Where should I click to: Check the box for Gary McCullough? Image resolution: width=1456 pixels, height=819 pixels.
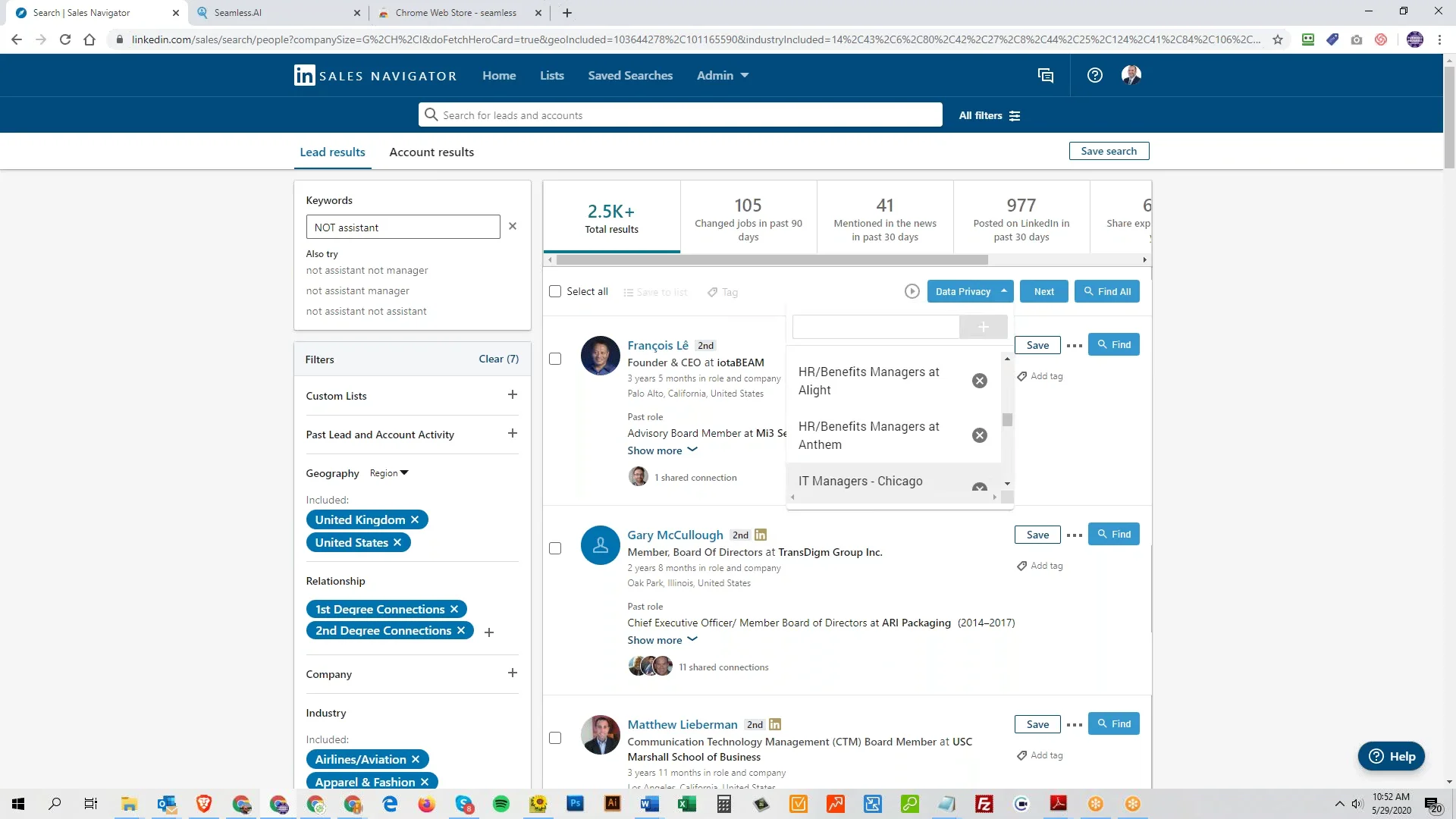pos(555,548)
